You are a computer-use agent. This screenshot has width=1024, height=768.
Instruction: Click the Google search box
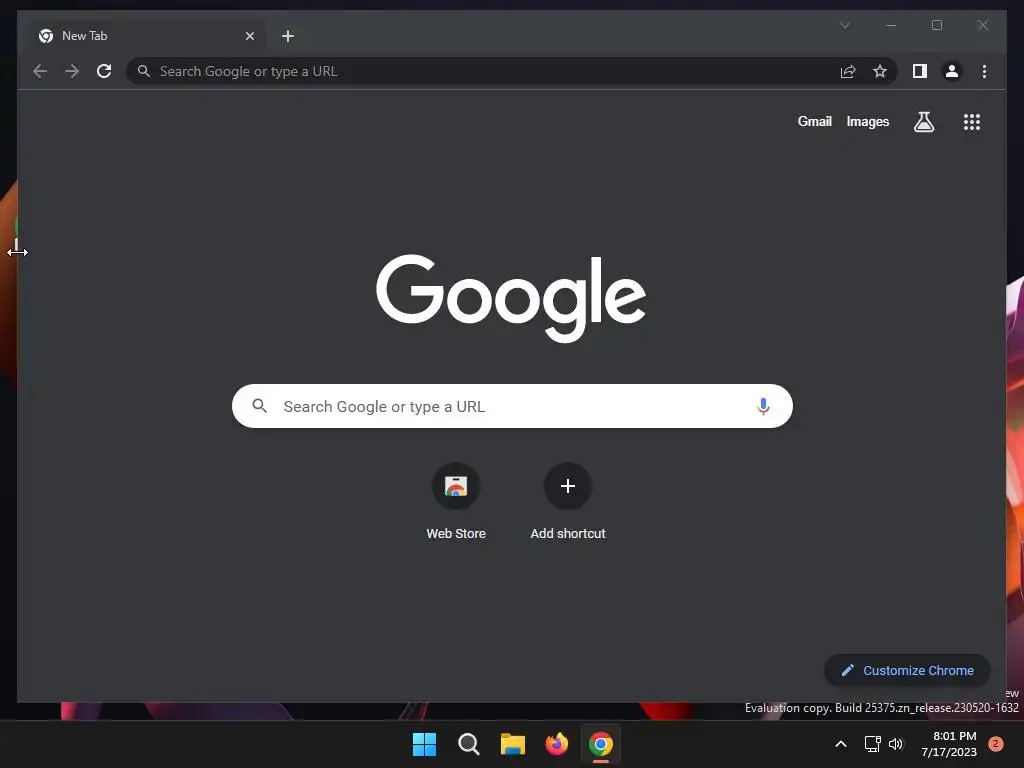coord(512,406)
